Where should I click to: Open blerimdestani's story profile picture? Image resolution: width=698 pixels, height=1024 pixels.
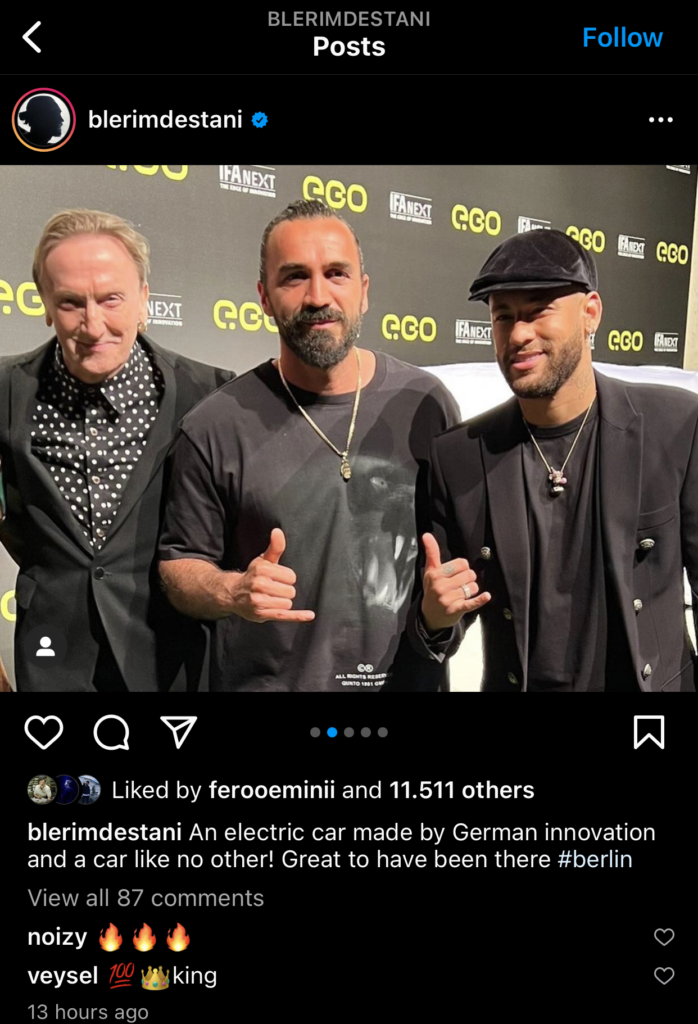pos(44,120)
